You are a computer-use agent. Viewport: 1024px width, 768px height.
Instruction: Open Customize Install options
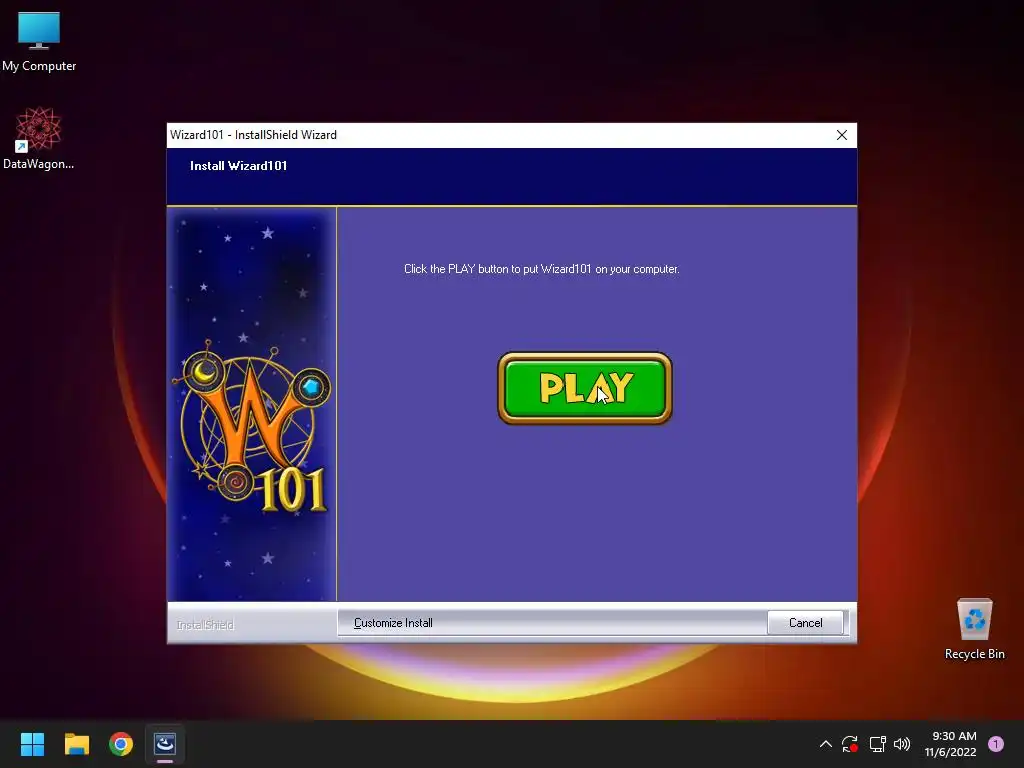coord(393,623)
